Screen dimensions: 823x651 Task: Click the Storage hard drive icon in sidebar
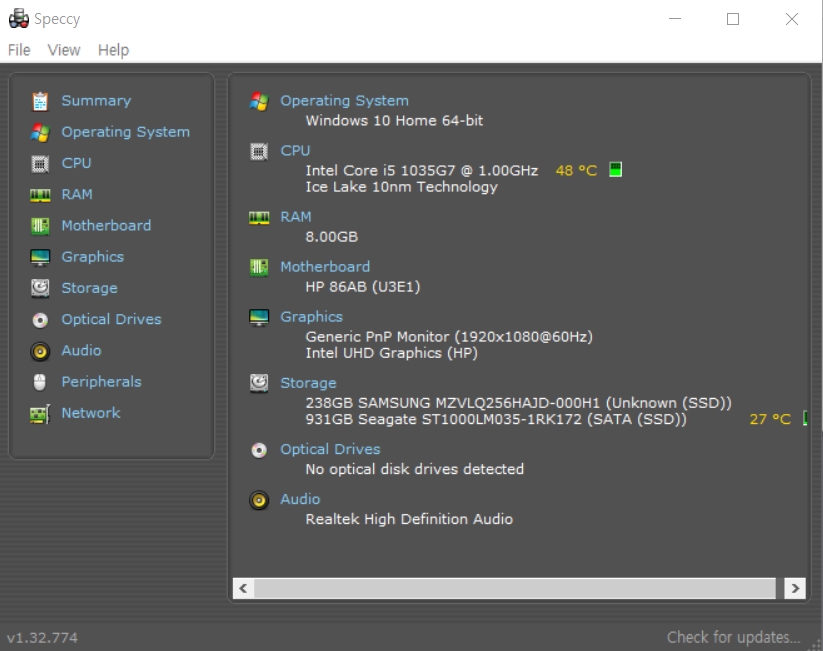click(x=40, y=288)
